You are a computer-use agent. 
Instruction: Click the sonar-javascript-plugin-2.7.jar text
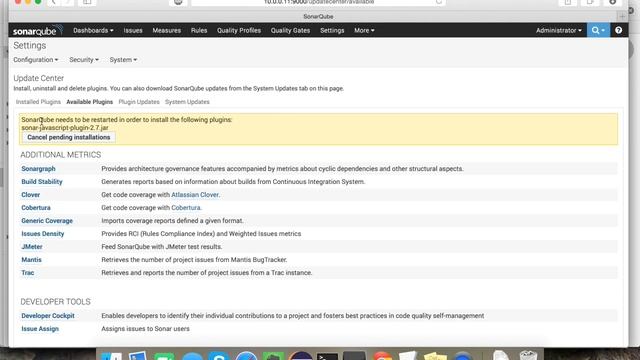pyautogui.click(x=65, y=128)
